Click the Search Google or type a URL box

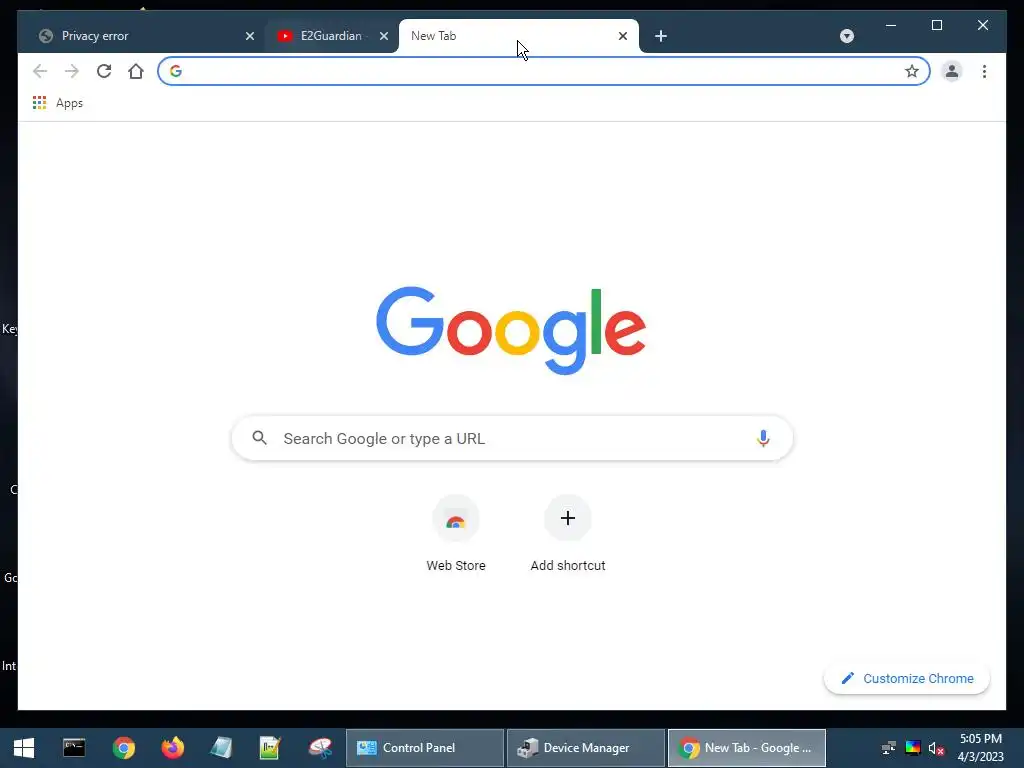click(512, 438)
